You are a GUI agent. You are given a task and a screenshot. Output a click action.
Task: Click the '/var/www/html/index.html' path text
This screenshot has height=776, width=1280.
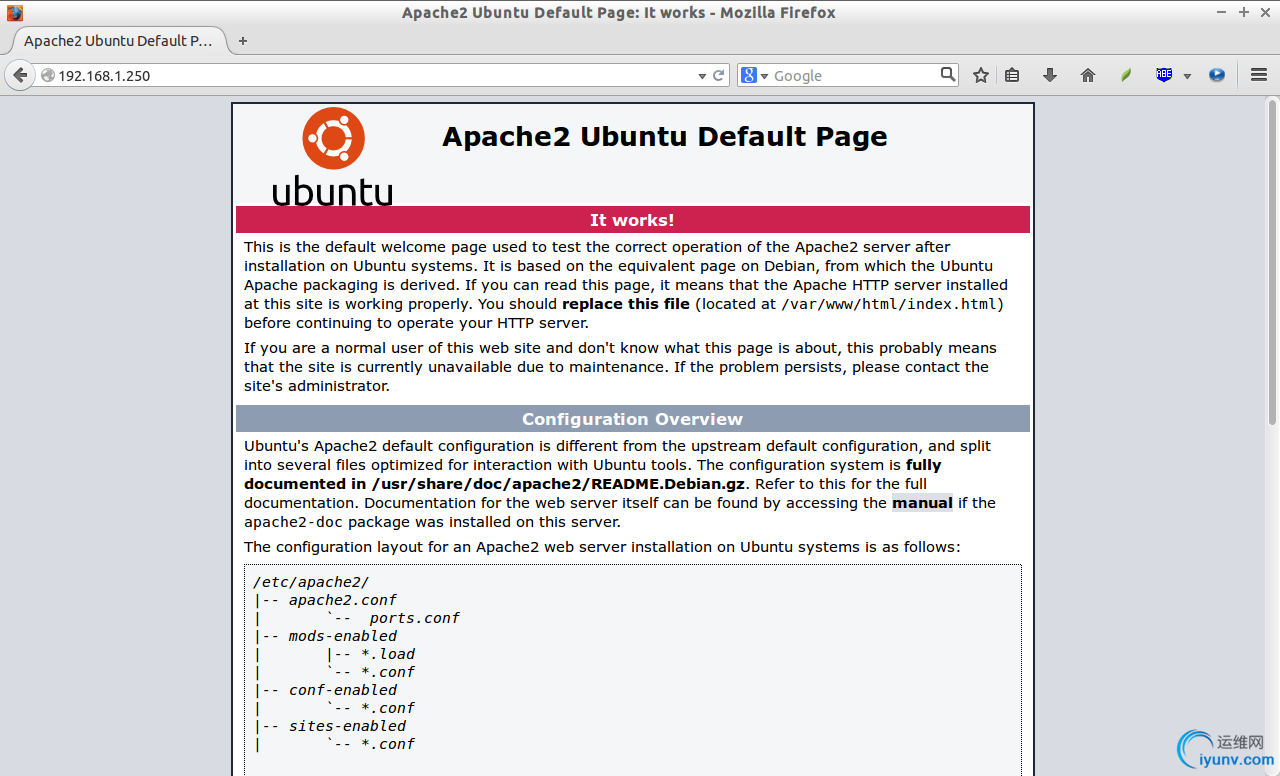pos(890,304)
